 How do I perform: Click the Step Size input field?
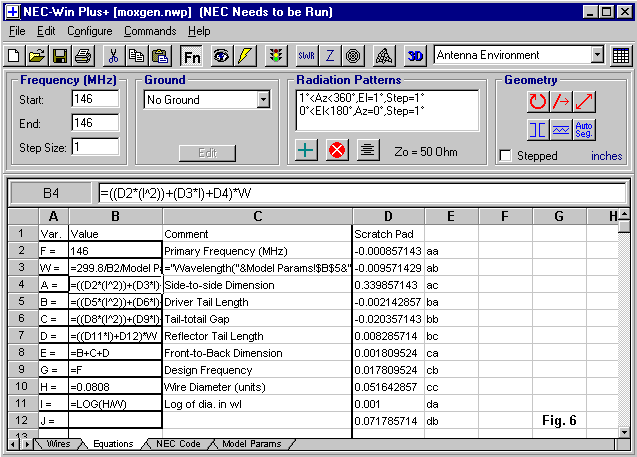(x=95, y=146)
